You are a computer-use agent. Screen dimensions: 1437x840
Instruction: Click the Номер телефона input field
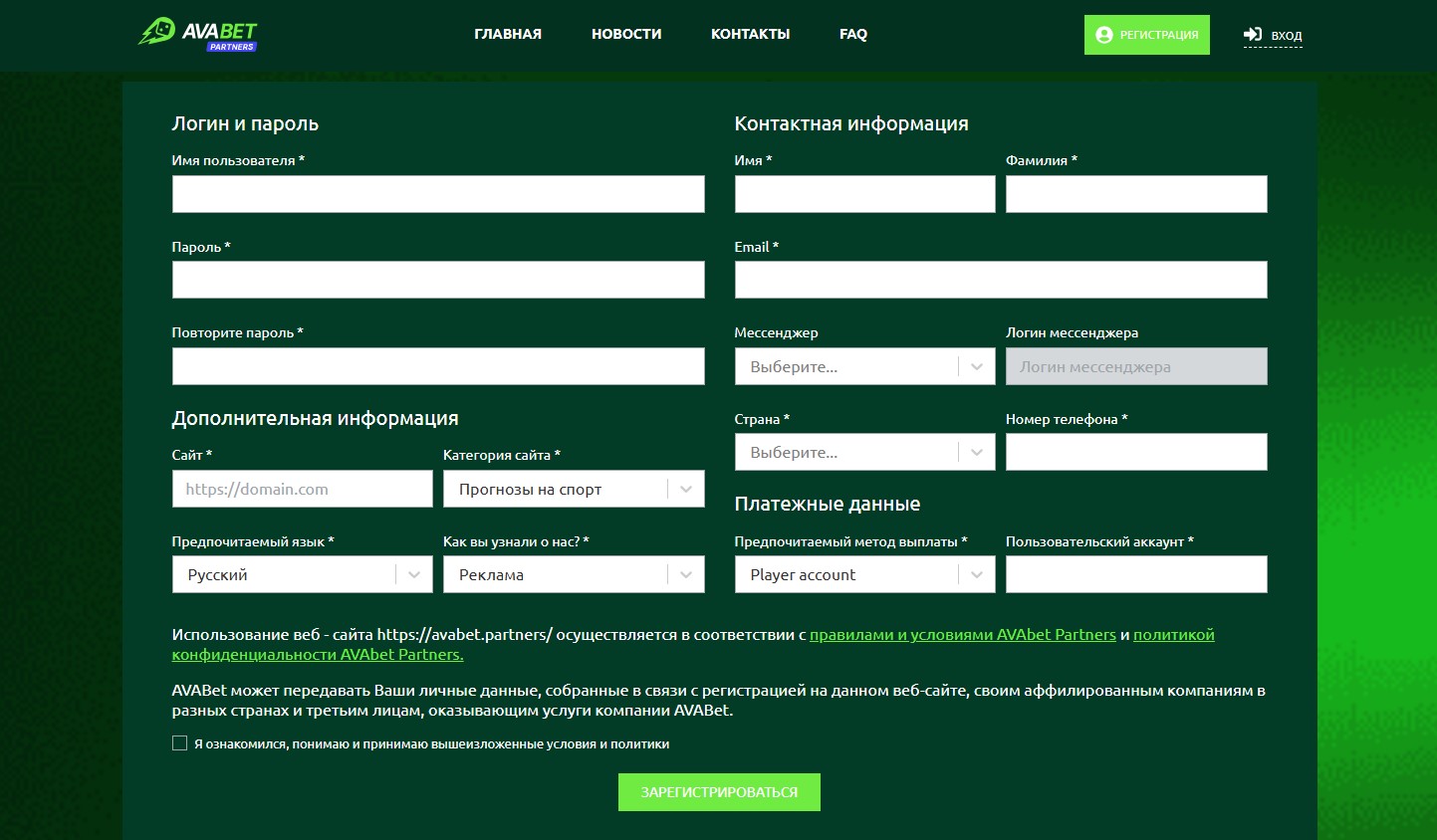(x=1135, y=452)
